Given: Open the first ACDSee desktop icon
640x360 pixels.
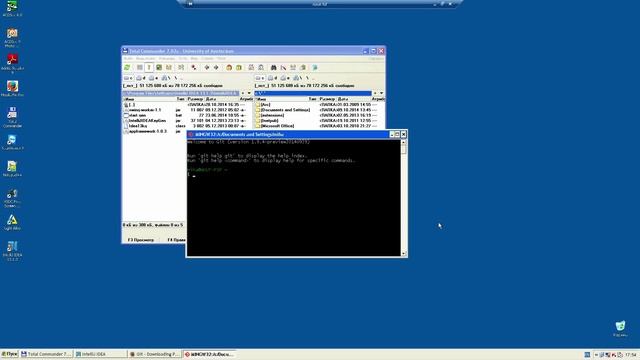Looking at the screenshot, I should tap(12, 9).
